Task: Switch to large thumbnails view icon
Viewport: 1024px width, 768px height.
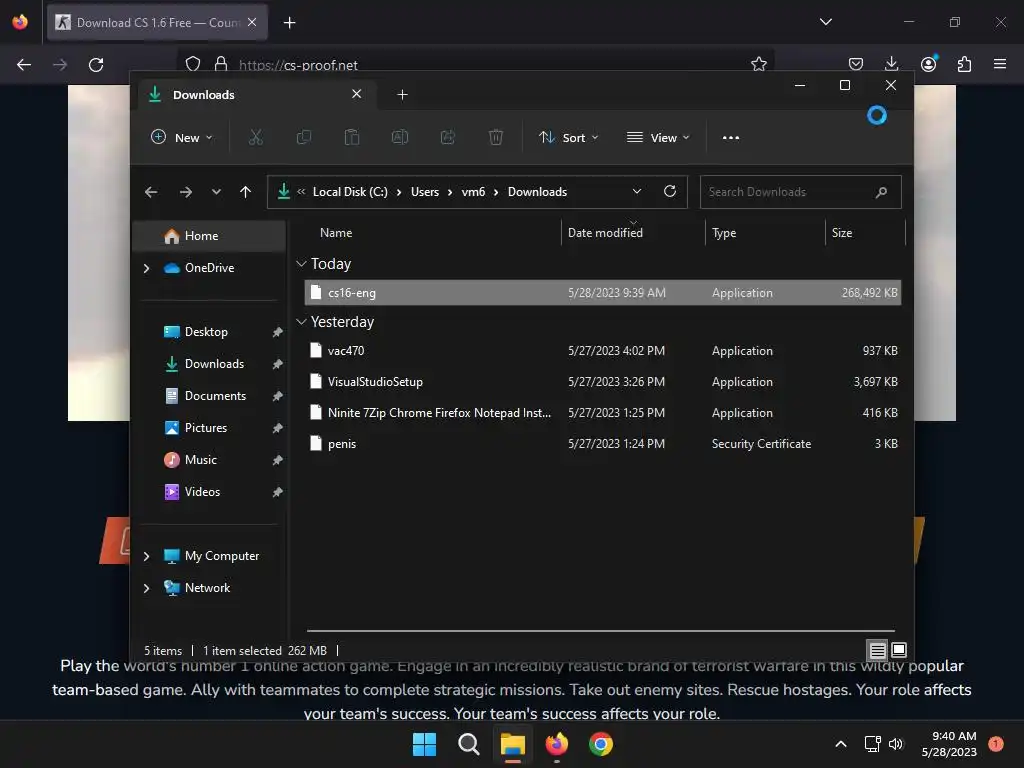Action: (899, 650)
